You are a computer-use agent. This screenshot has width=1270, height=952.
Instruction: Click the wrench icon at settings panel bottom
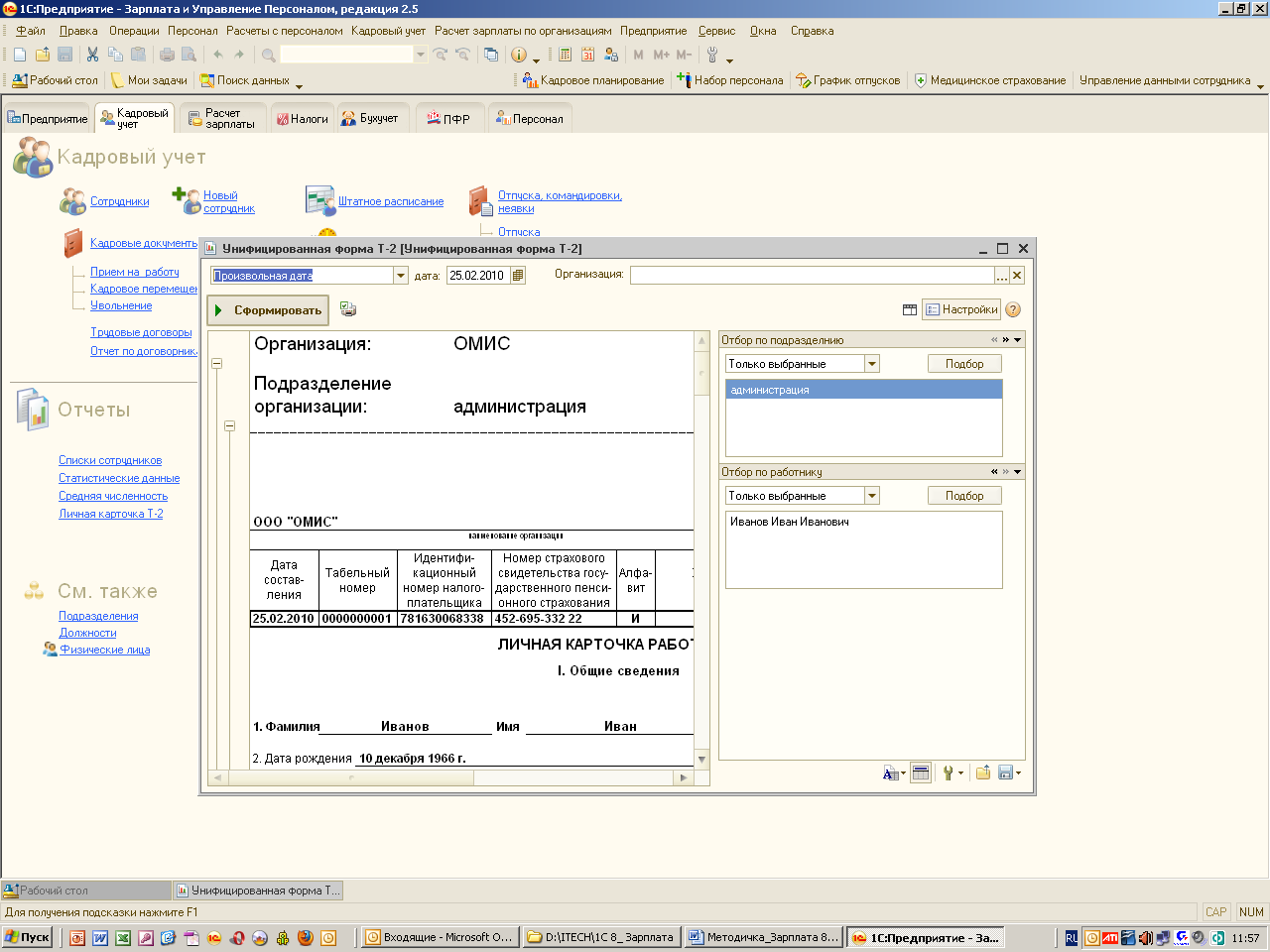tap(949, 773)
